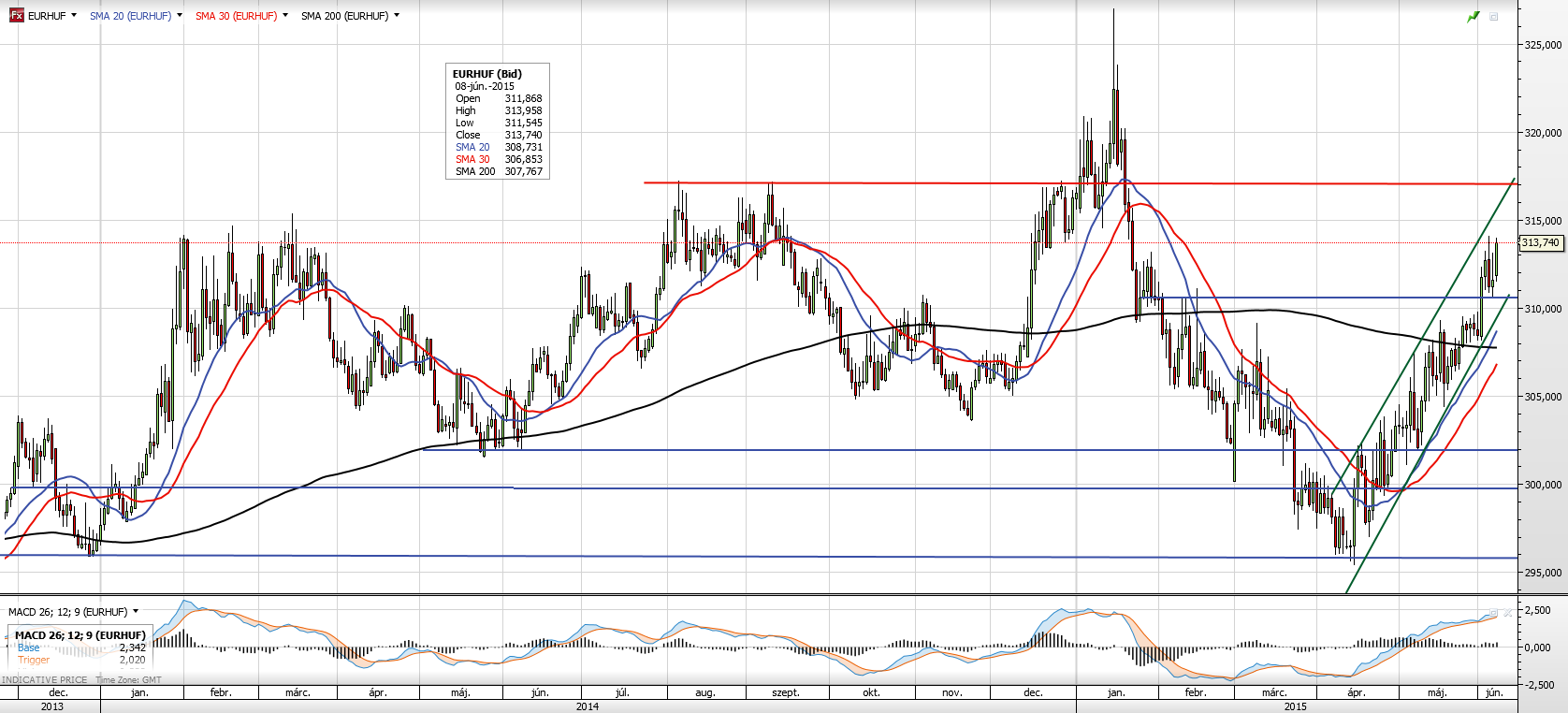Screen dimensions: 1568x713
Task: Click the Time Zone: GMT label
Action: coord(128,680)
